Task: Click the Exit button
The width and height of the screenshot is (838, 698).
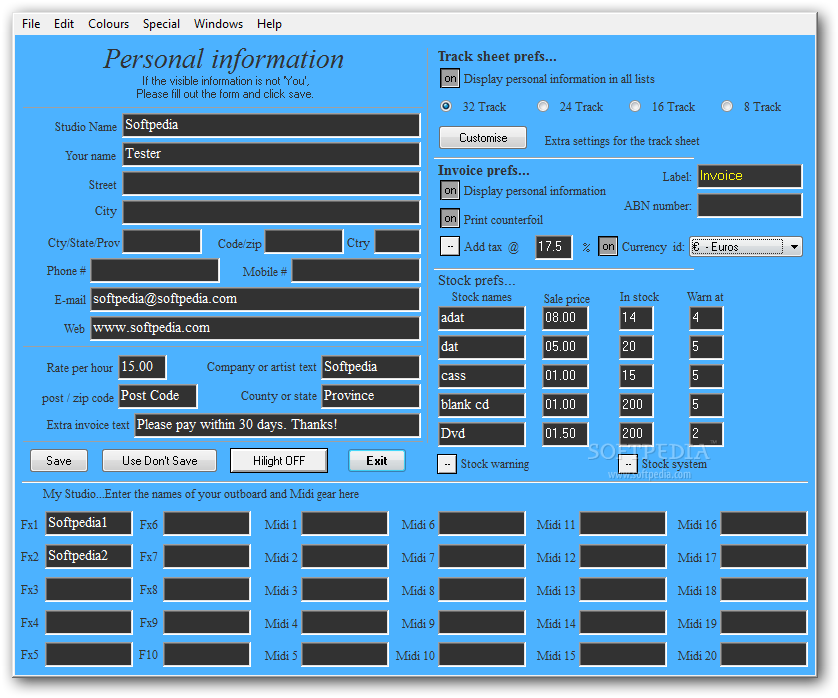Action: (377, 461)
